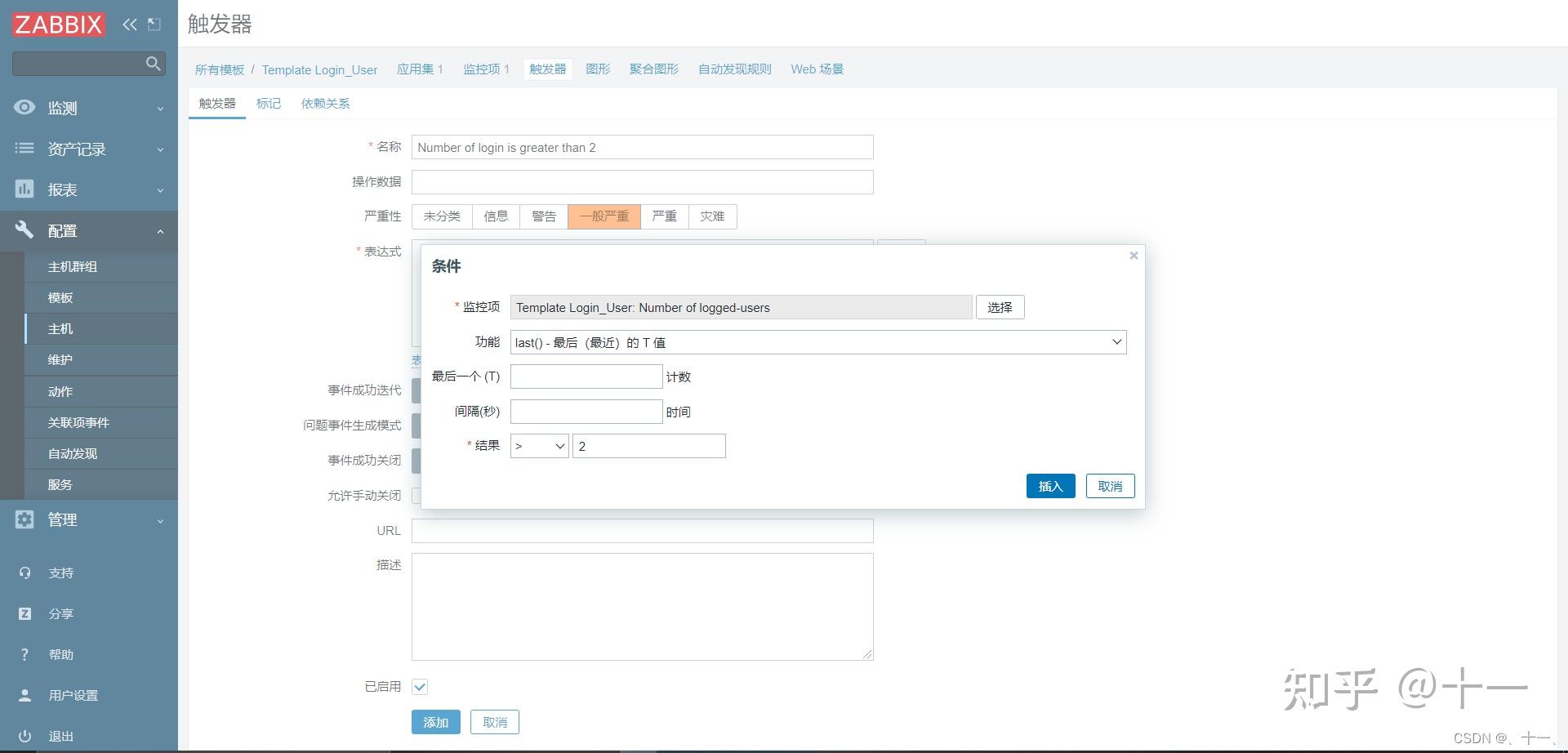Viewport: 1568px width, 753px height.
Task: Click the 分享 Z icon
Action: (x=24, y=613)
